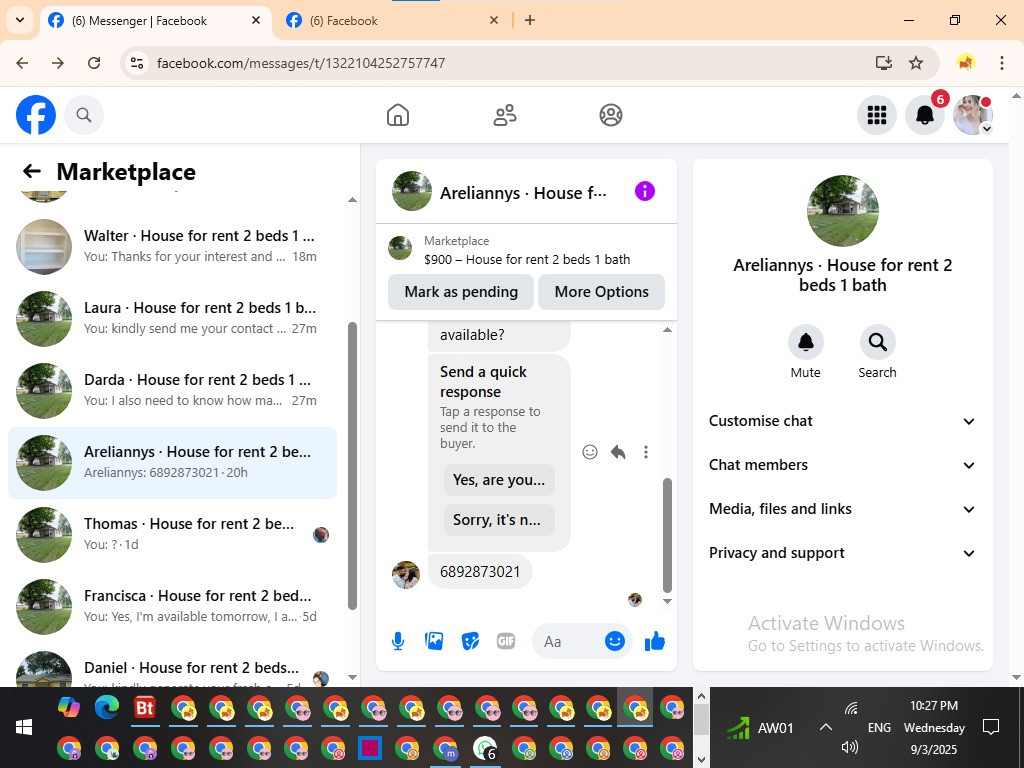Open message more options three dots
Viewport: 1024px width, 768px height.
(646, 452)
